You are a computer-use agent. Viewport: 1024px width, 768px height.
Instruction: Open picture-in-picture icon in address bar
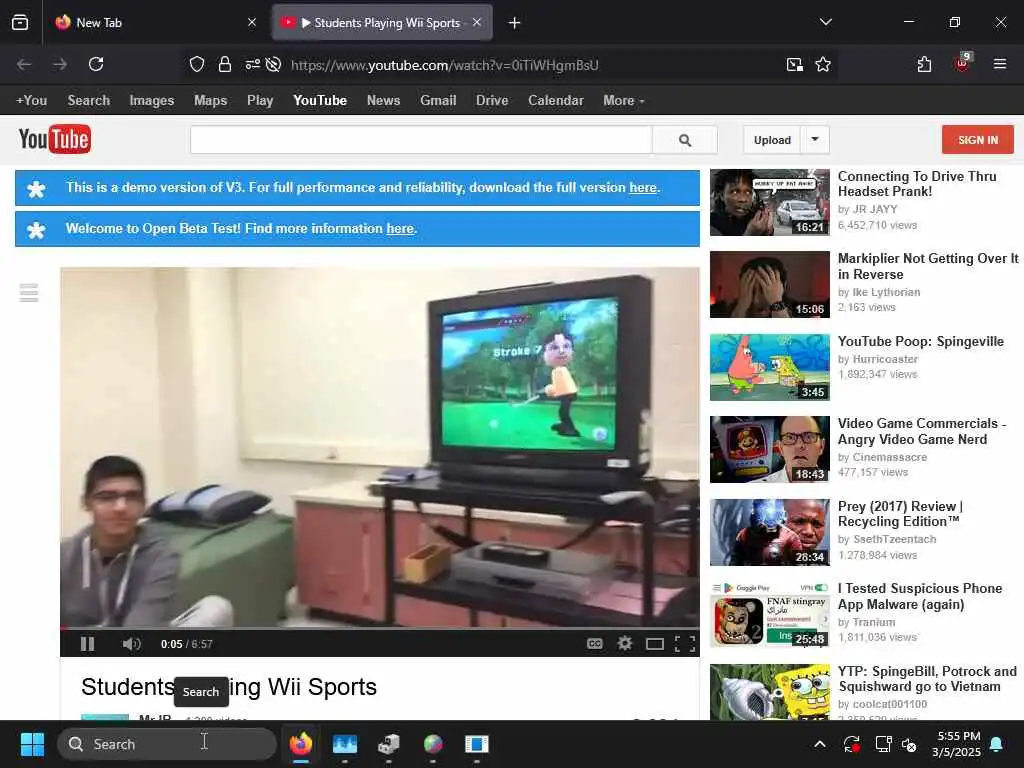794,64
